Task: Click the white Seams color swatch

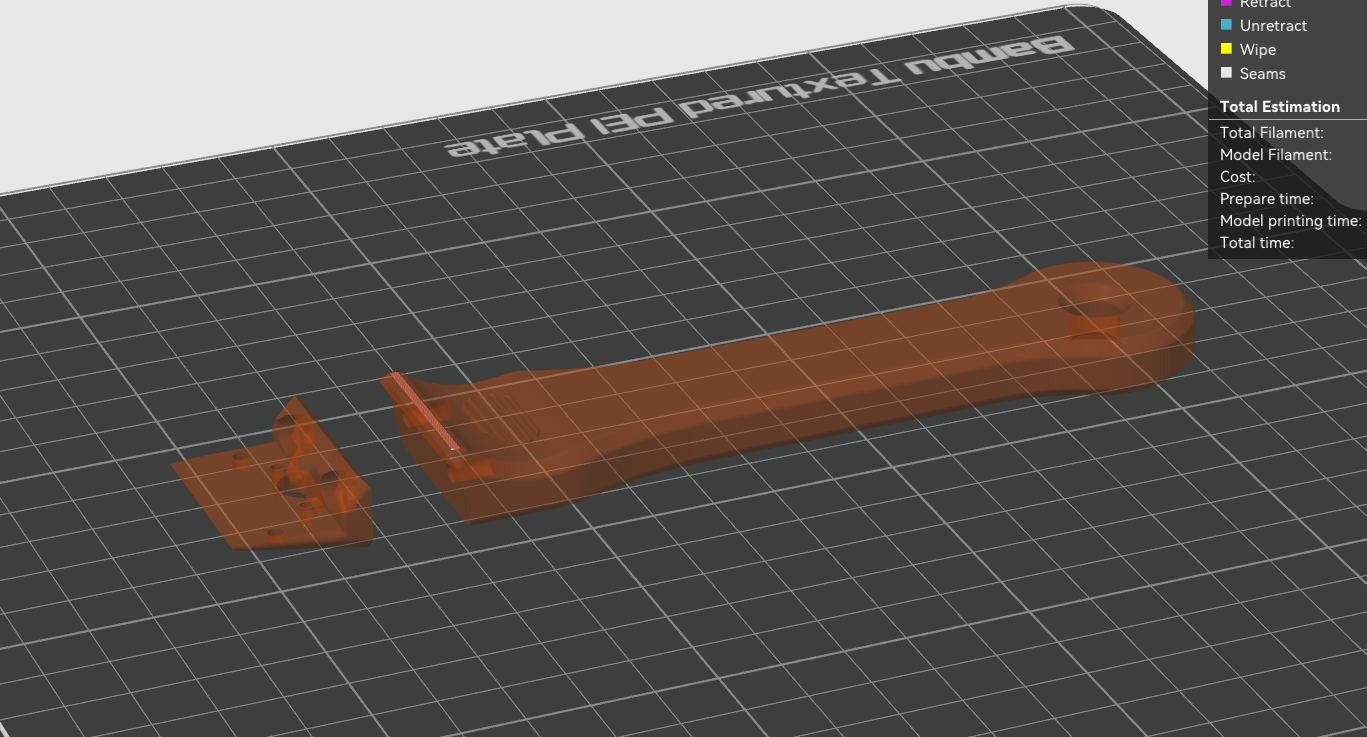Action: click(1227, 73)
